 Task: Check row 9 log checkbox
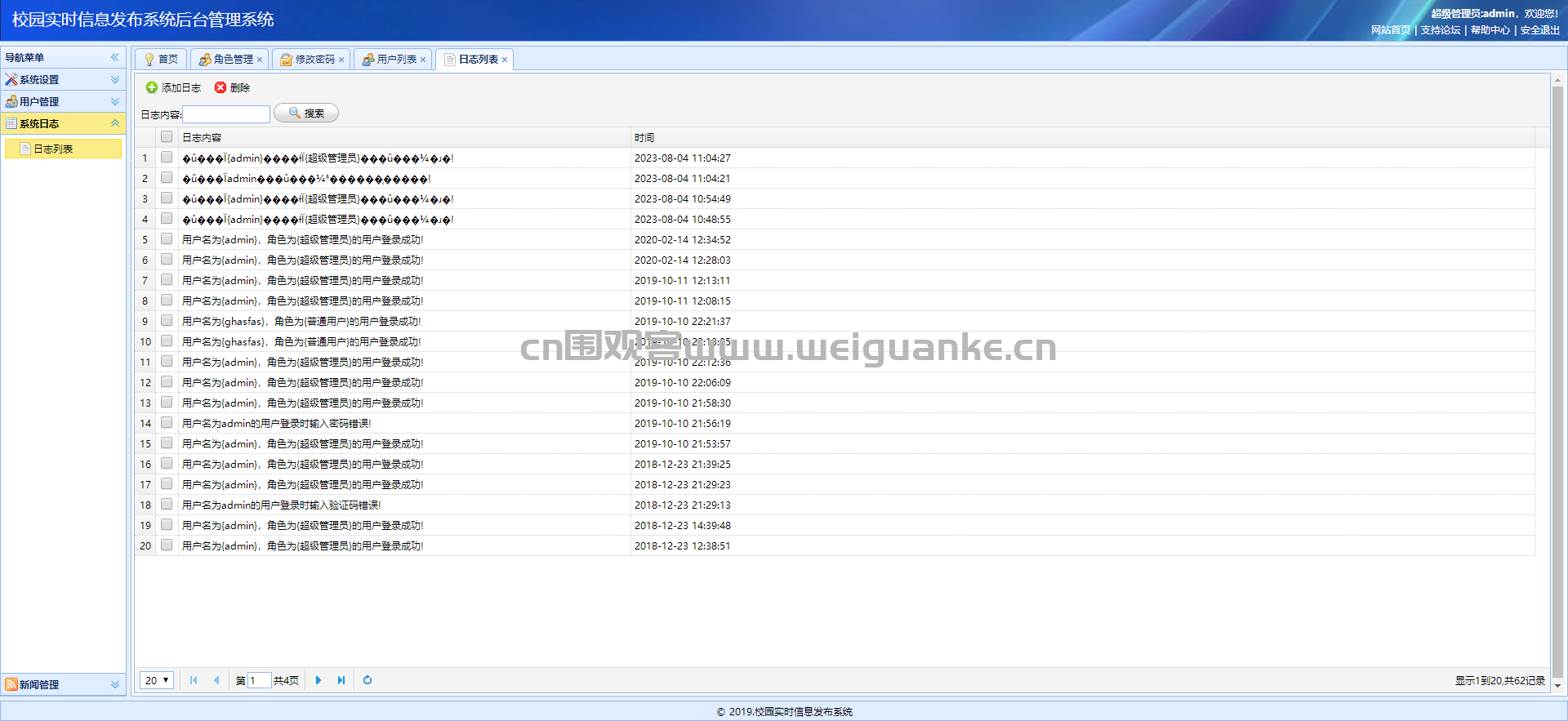click(x=167, y=321)
